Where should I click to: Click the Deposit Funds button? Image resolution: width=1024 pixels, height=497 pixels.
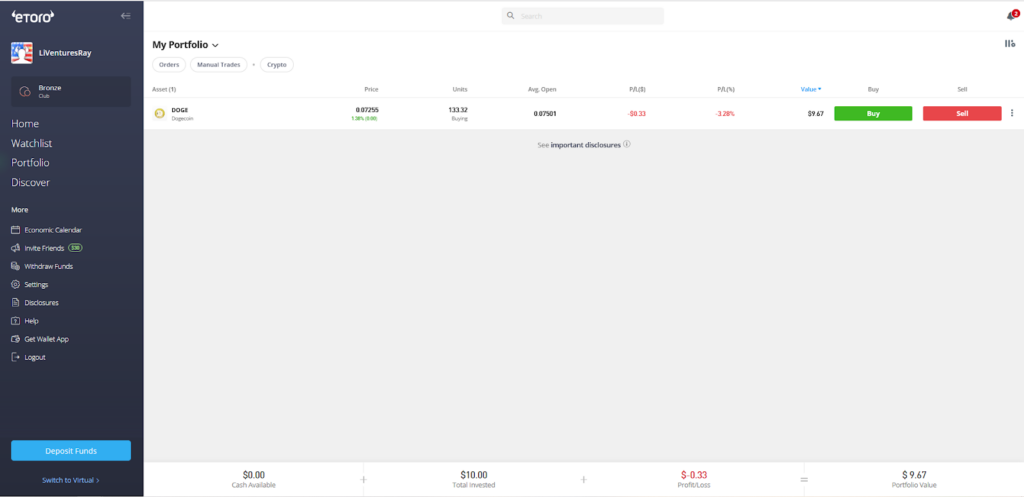click(x=71, y=451)
